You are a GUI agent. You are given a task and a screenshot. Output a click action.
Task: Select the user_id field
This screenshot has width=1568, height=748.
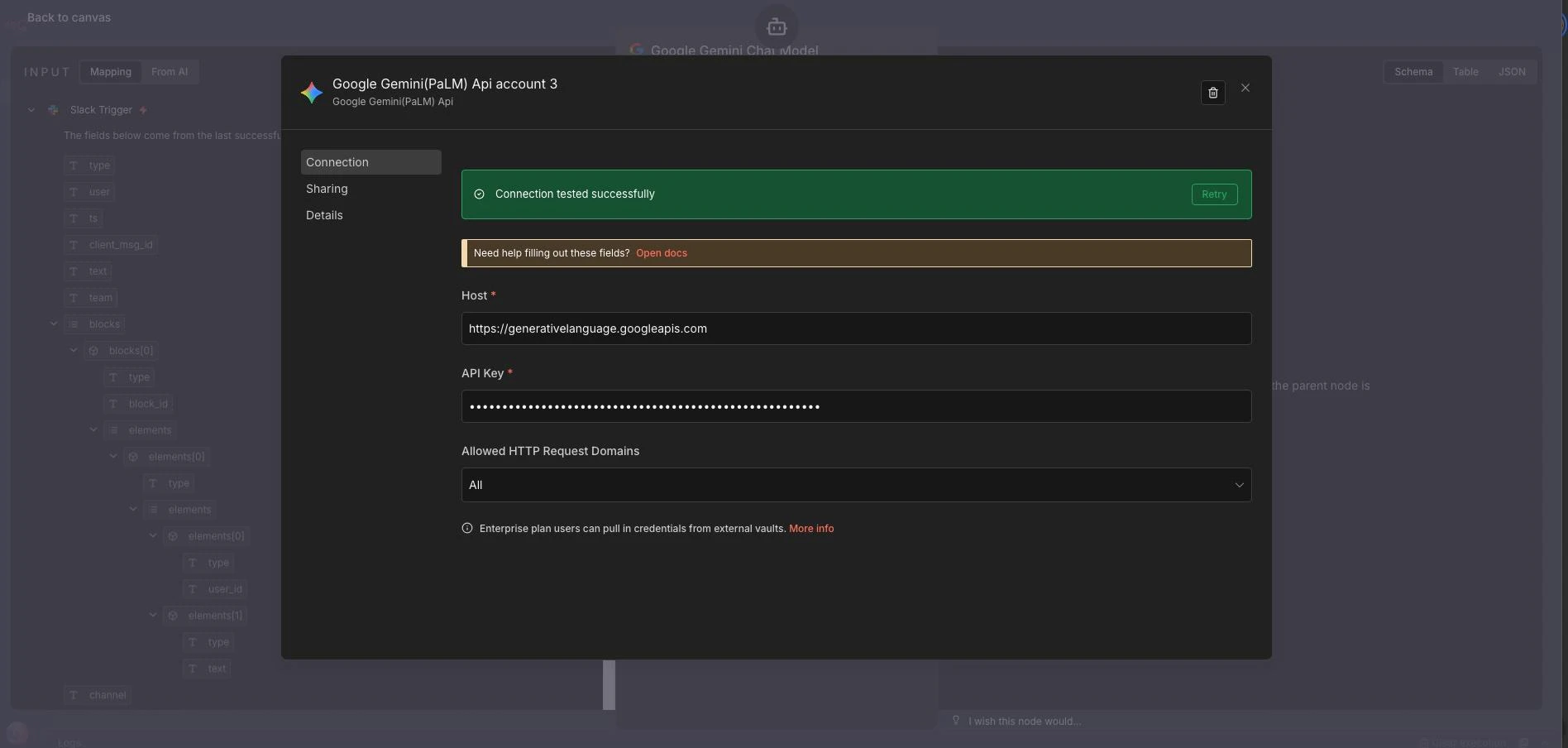(x=216, y=589)
